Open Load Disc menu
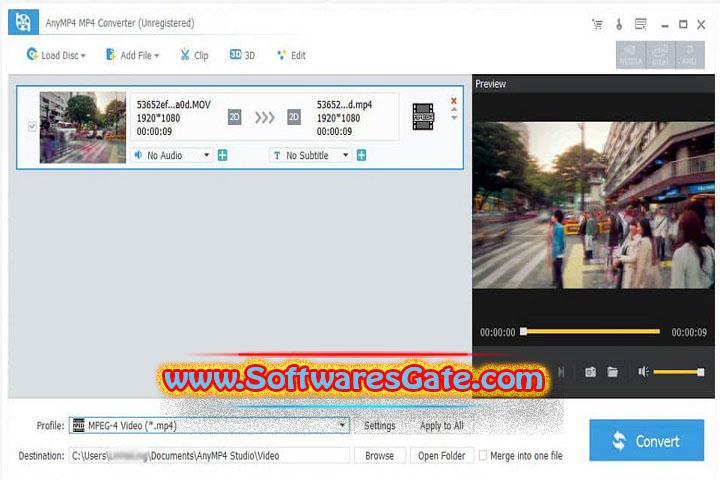720x480 pixels. coord(56,55)
